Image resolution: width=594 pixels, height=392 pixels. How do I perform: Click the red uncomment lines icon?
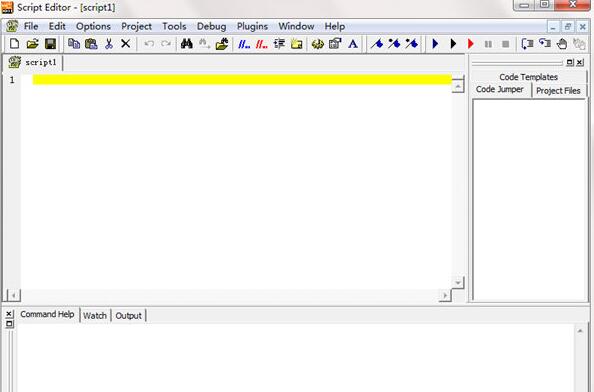[261, 44]
